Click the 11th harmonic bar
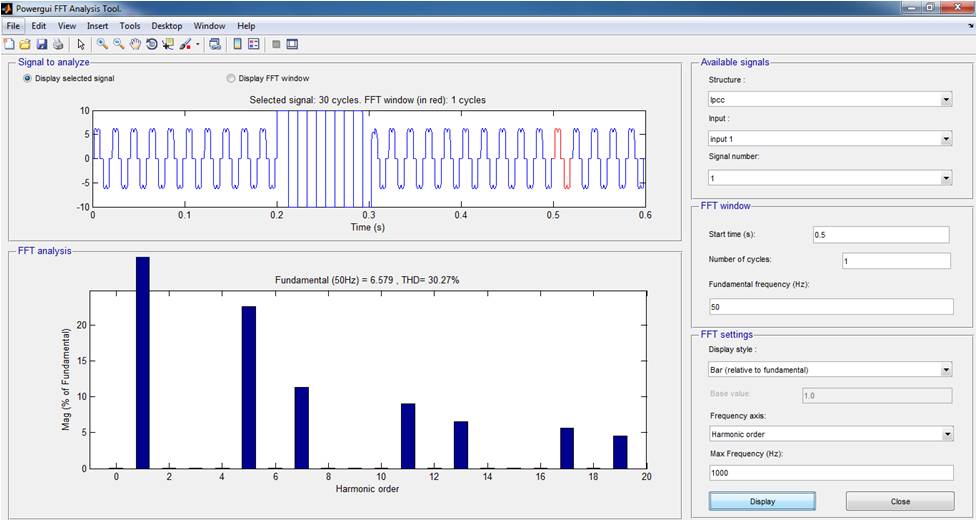 tap(408, 436)
